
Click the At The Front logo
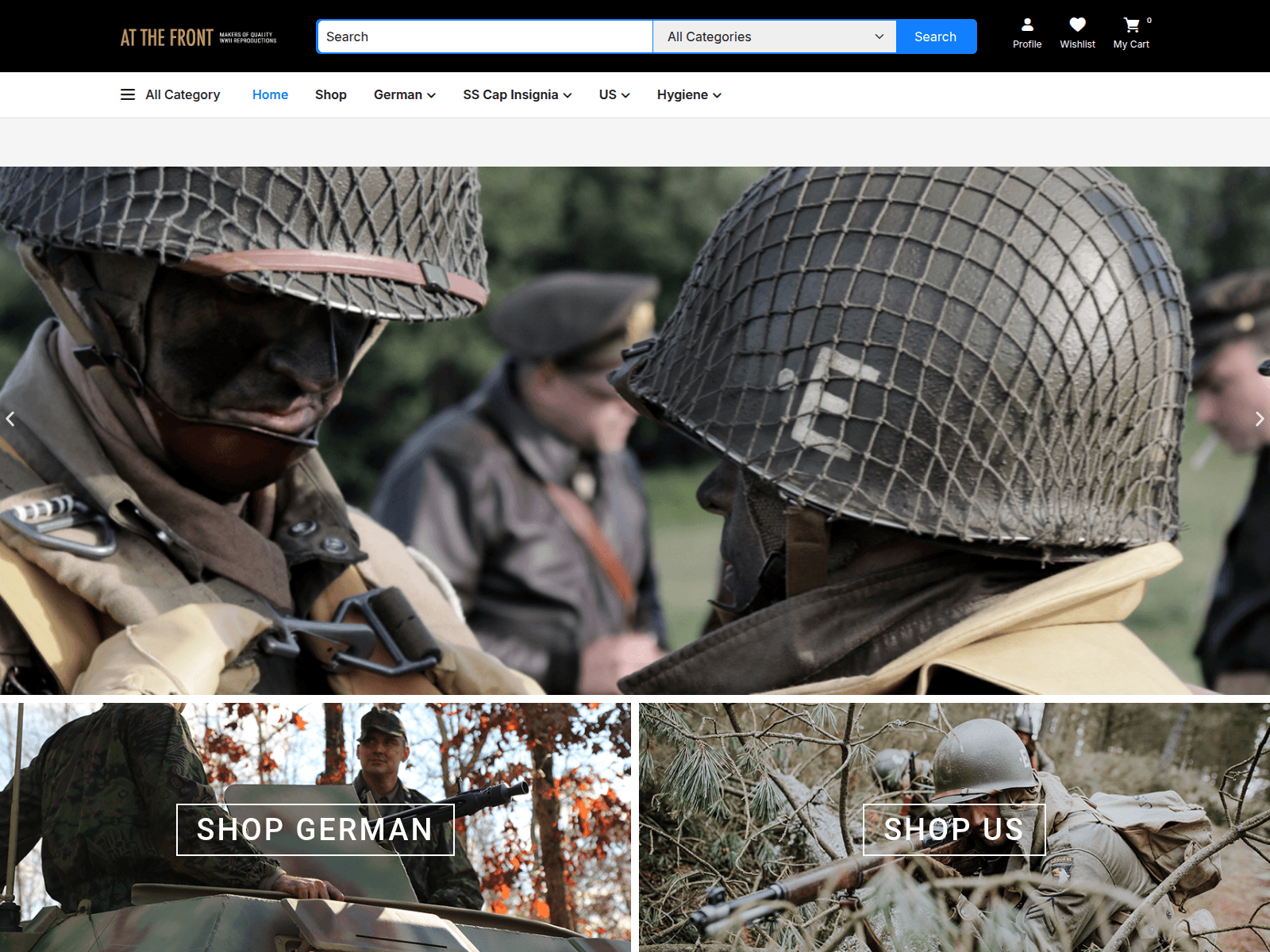point(198,37)
